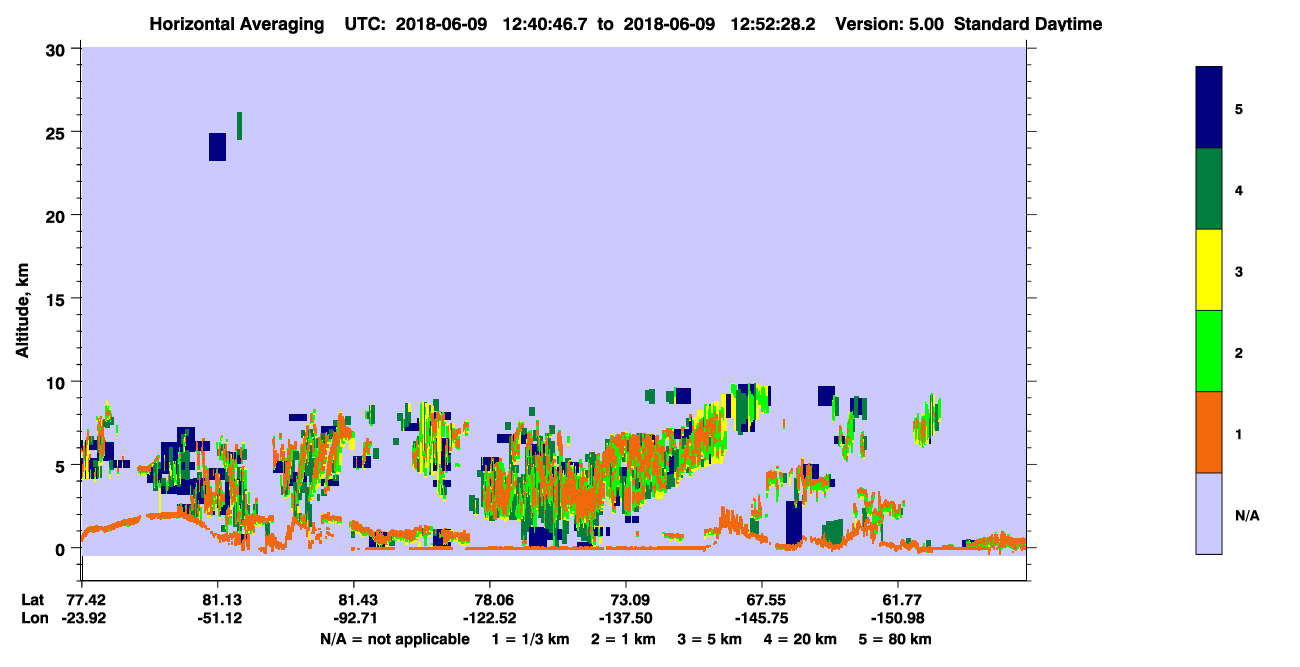Click the '5 = 80 km' legend text
The width and height of the screenshot is (1300, 667).
[897, 639]
